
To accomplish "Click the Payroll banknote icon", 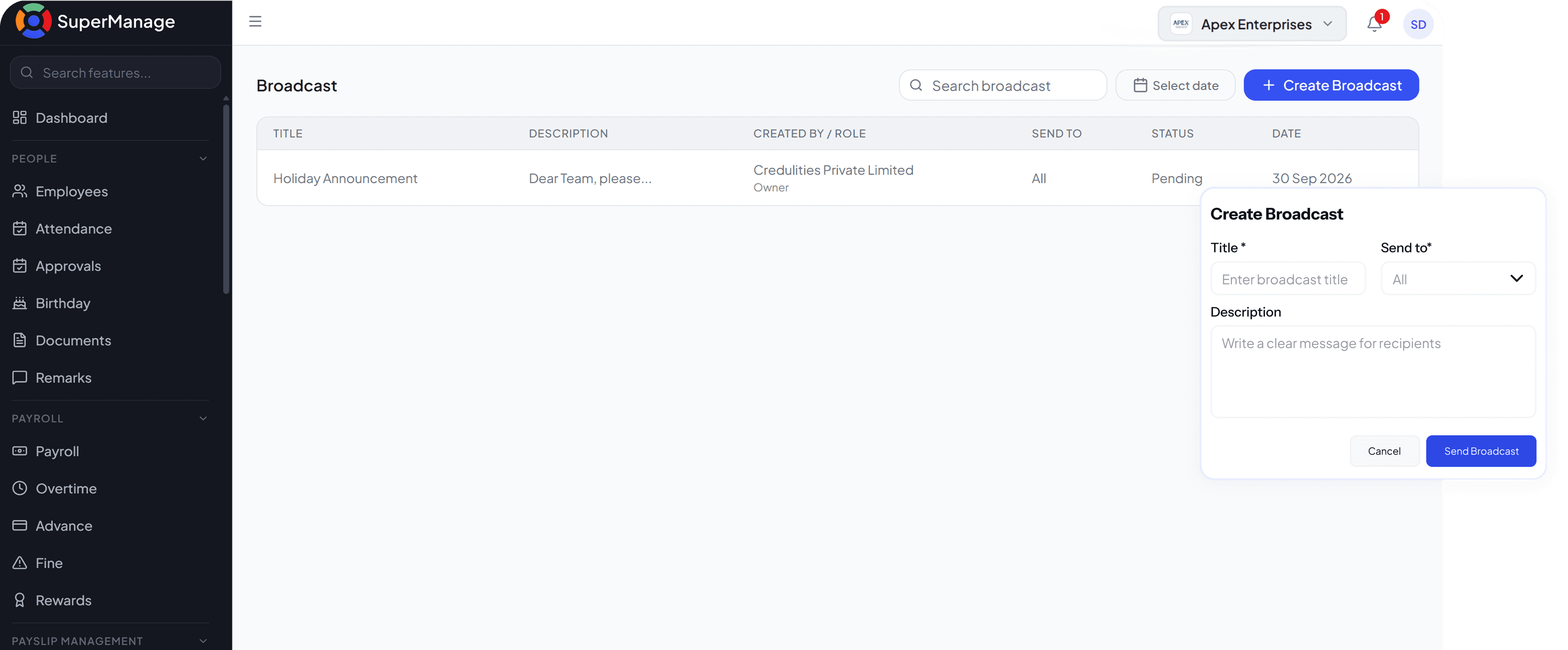I will tap(20, 451).
